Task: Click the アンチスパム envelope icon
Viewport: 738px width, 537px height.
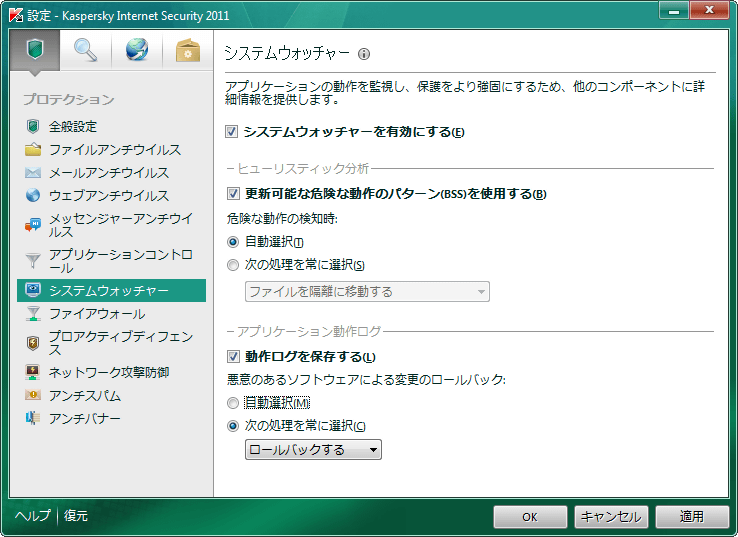Action: pyautogui.click(x=33, y=395)
